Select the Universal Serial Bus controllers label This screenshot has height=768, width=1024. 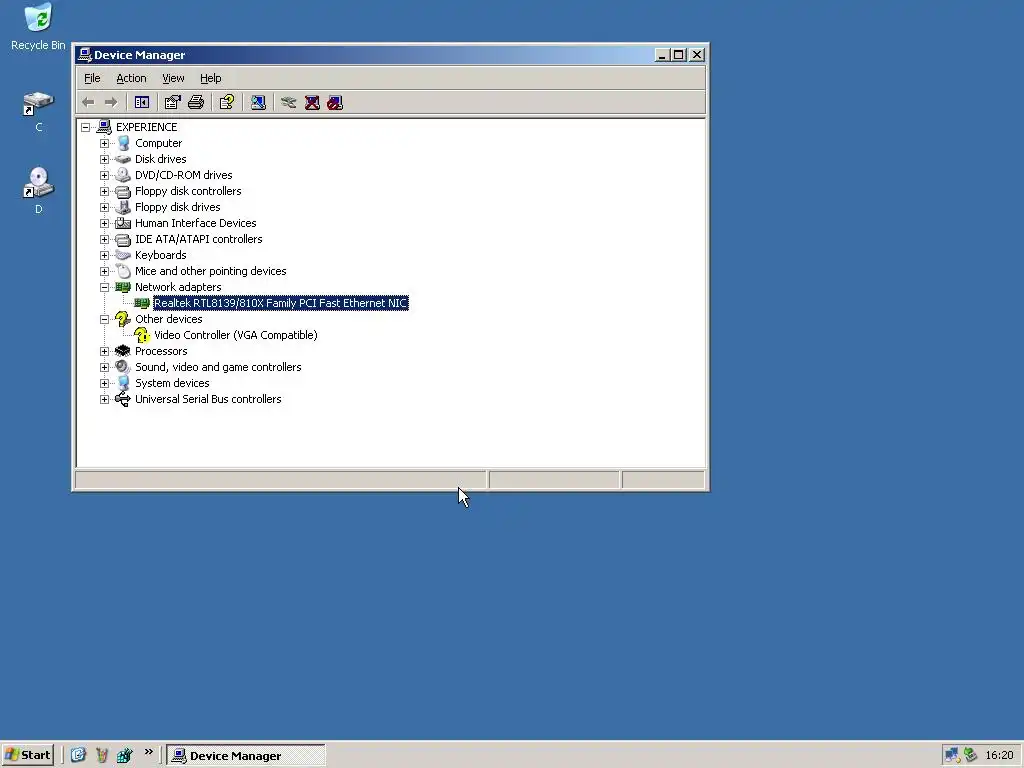click(x=208, y=399)
